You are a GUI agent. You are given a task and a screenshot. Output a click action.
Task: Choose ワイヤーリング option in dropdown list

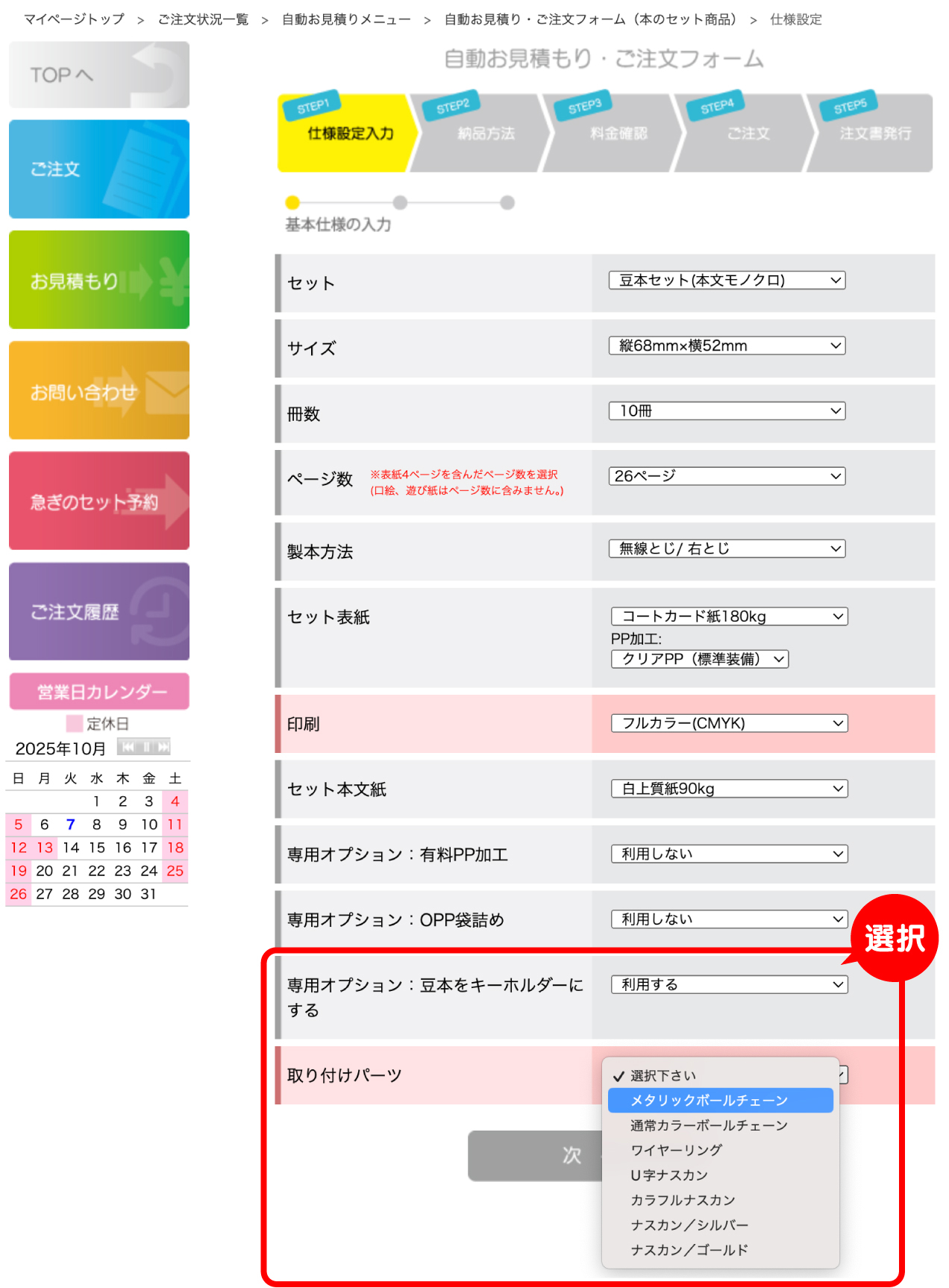[x=676, y=1150]
